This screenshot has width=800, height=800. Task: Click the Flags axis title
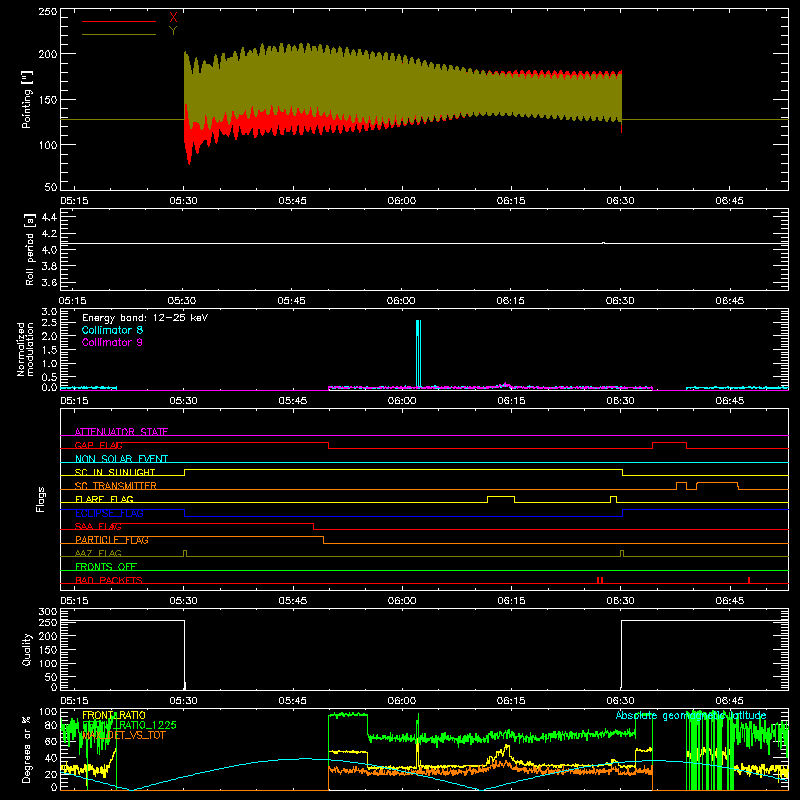[41, 499]
